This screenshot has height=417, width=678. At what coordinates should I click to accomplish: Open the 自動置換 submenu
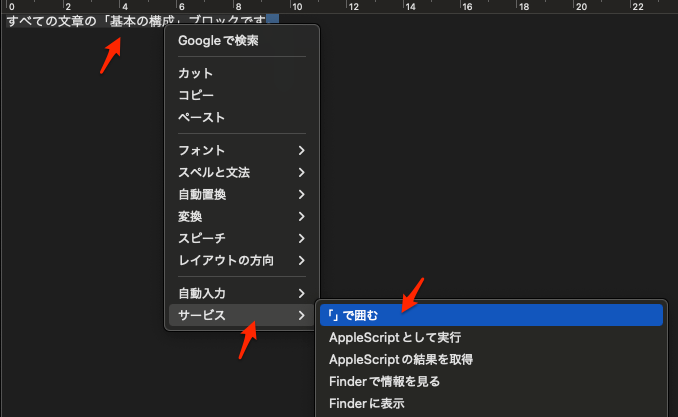tap(242, 195)
